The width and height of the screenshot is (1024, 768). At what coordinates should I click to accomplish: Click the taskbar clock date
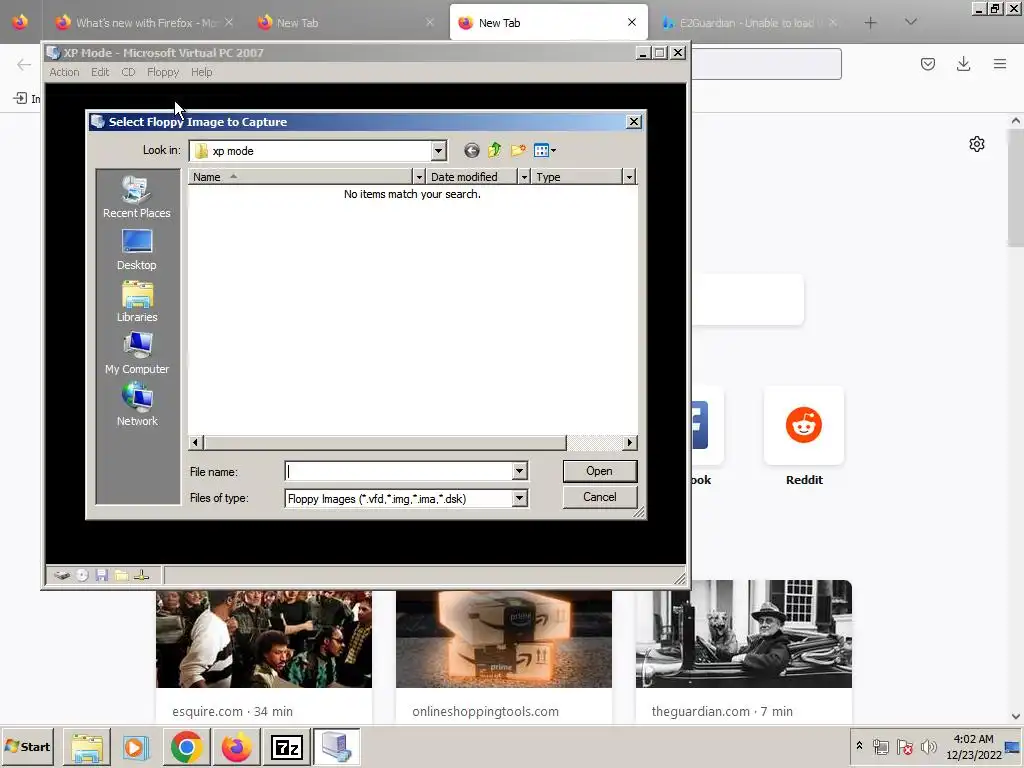coord(974,754)
